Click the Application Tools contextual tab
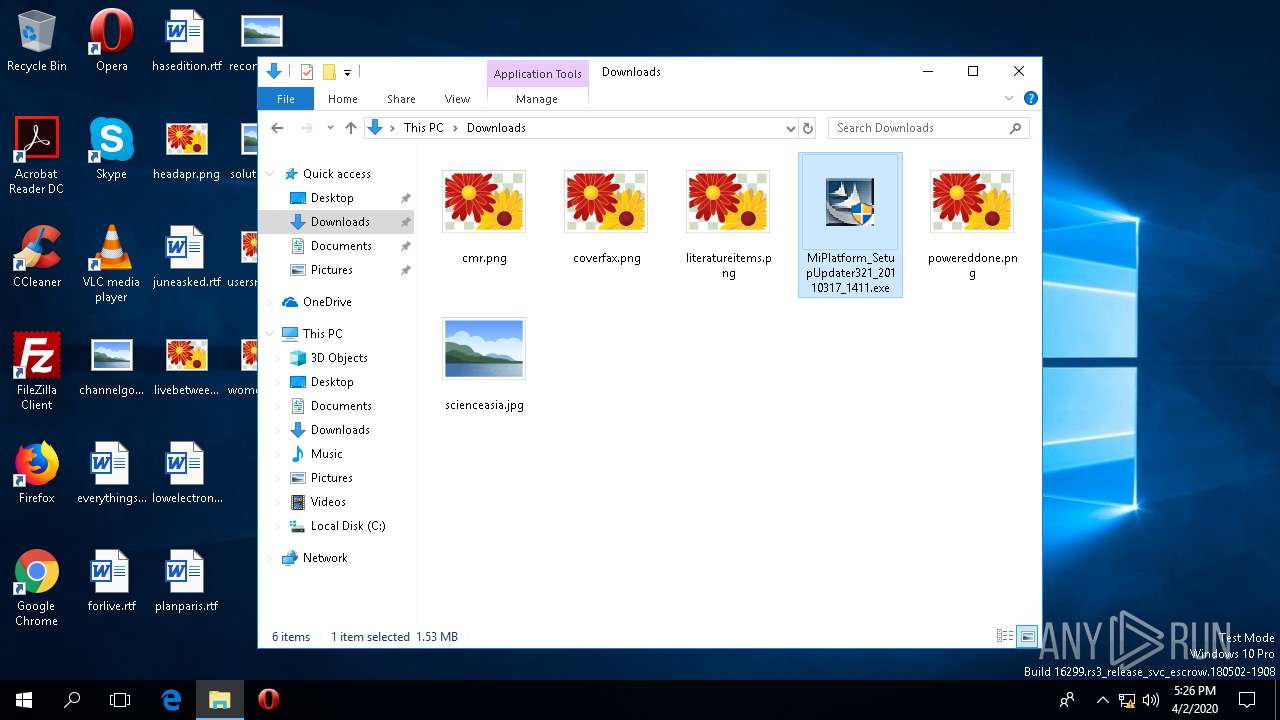This screenshot has width=1280, height=720. [538, 74]
